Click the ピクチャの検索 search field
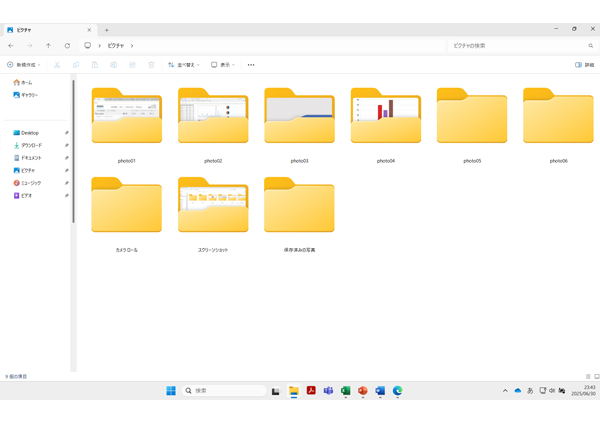Image resolution: width=600 pixels, height=445 pixels. tap(518, 46)
